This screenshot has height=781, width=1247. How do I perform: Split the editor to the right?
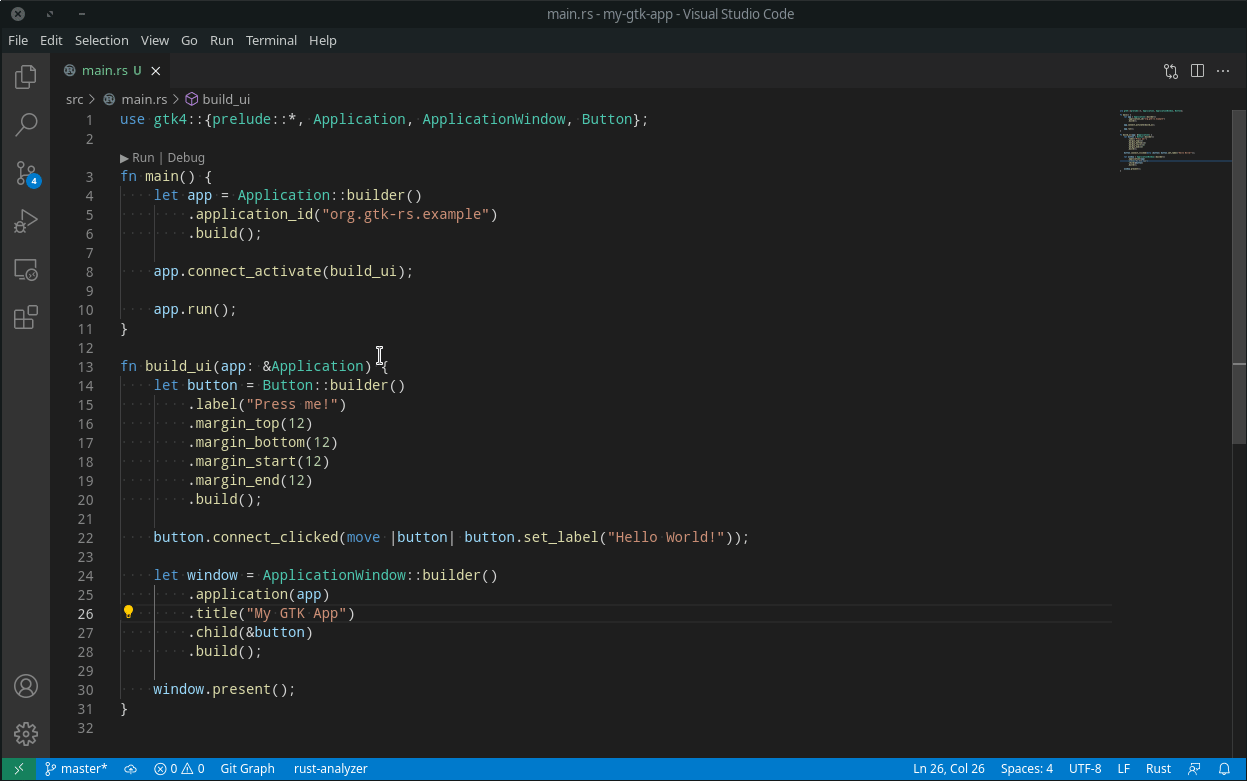pyautogui.click(x=1197, y=71)
